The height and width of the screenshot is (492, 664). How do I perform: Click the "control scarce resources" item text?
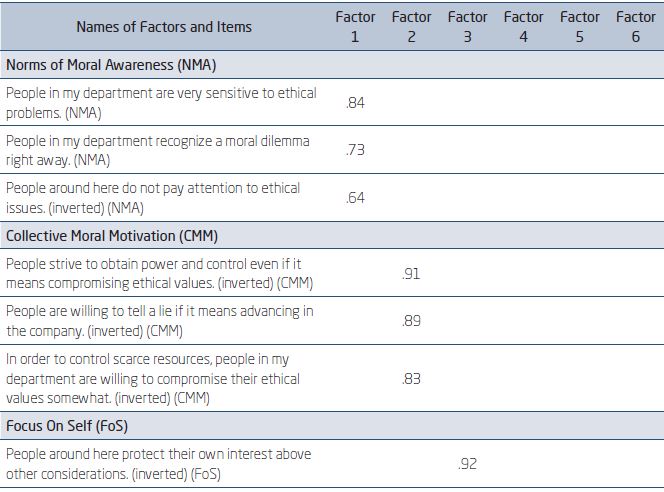(152, 378)
